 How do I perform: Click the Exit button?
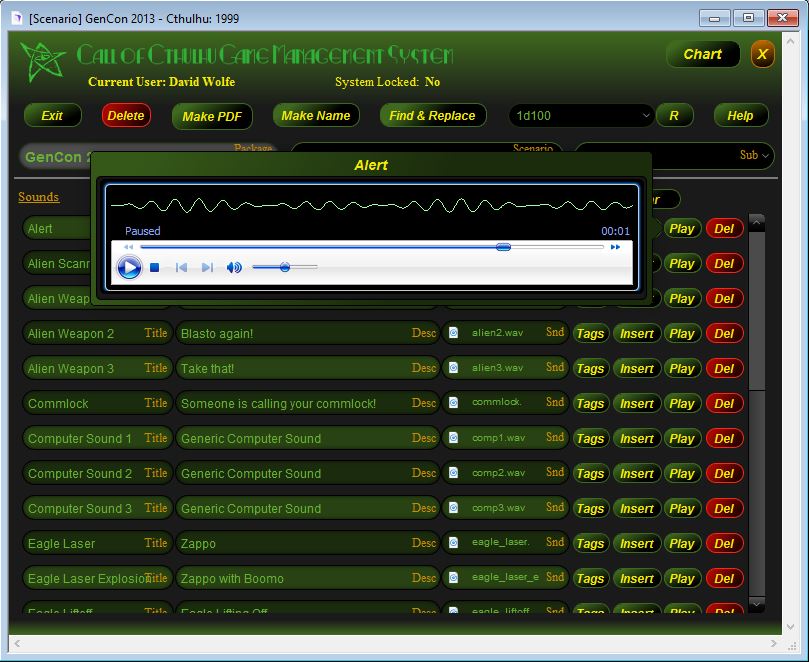(x=52, y=116)
